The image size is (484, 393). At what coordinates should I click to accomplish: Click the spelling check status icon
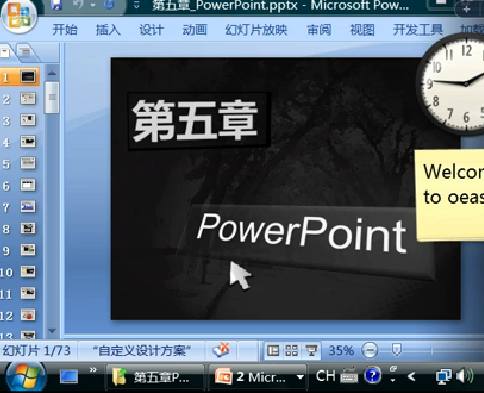221,350
